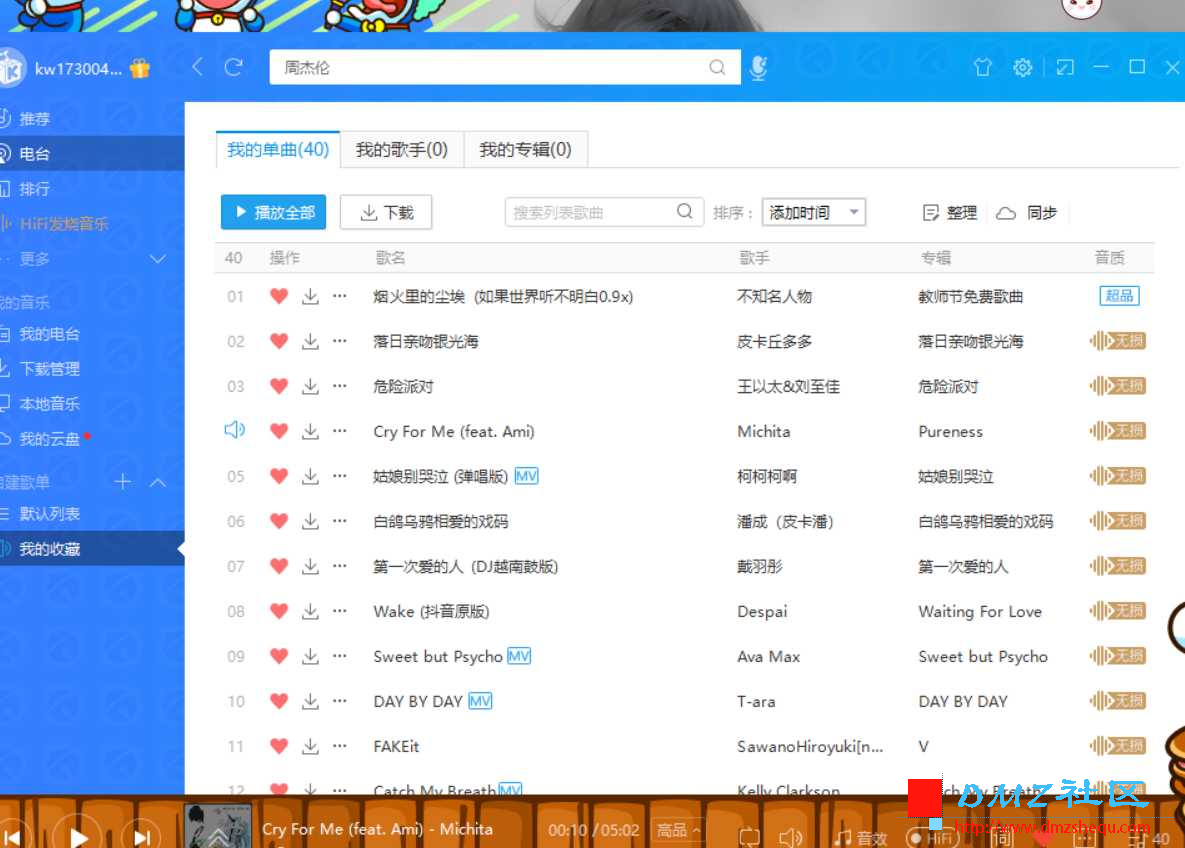Toggle the HiFi switch in the player bar
Viewport: 1185px width, 848px height.
click(931, 837)
